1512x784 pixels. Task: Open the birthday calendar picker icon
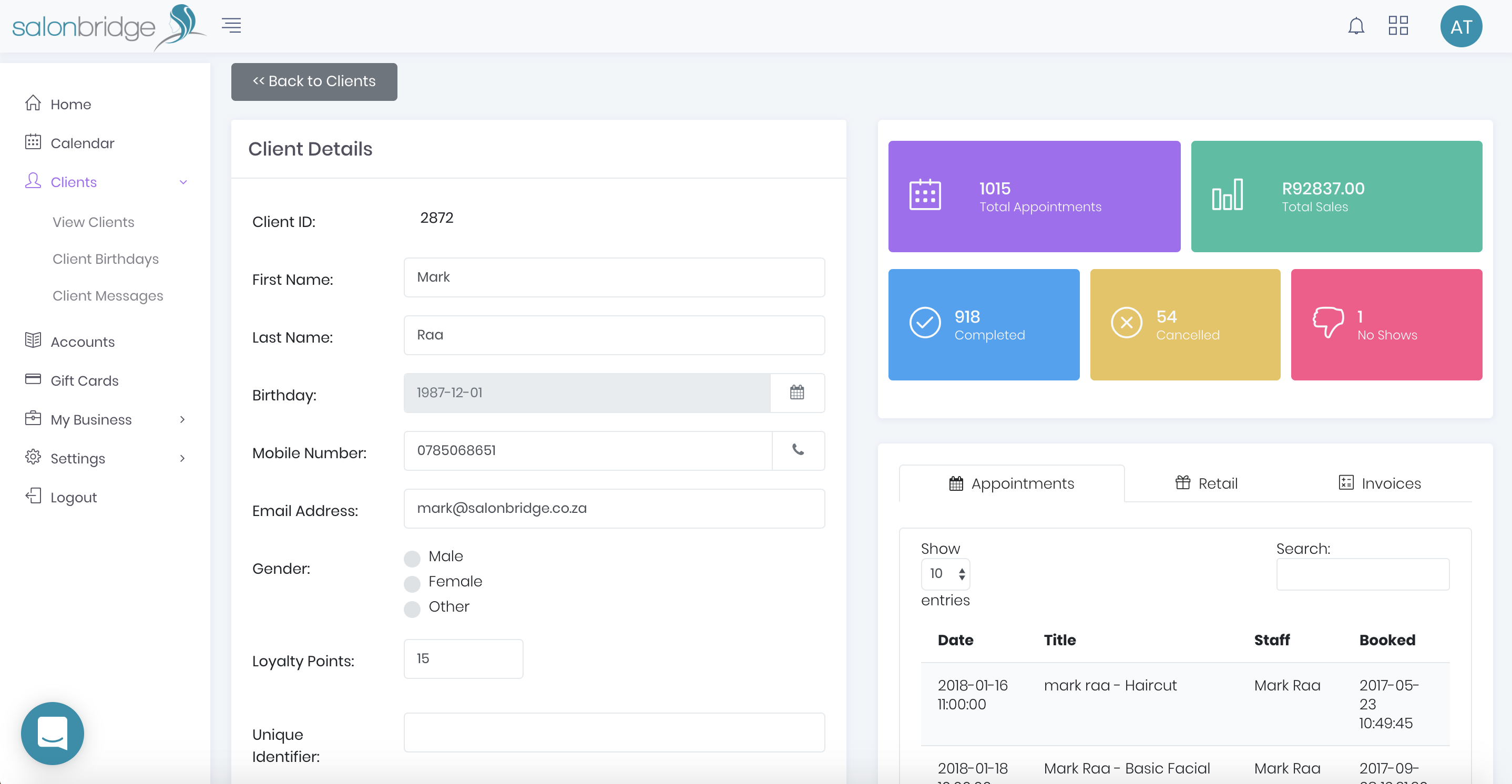pos(796,393)
